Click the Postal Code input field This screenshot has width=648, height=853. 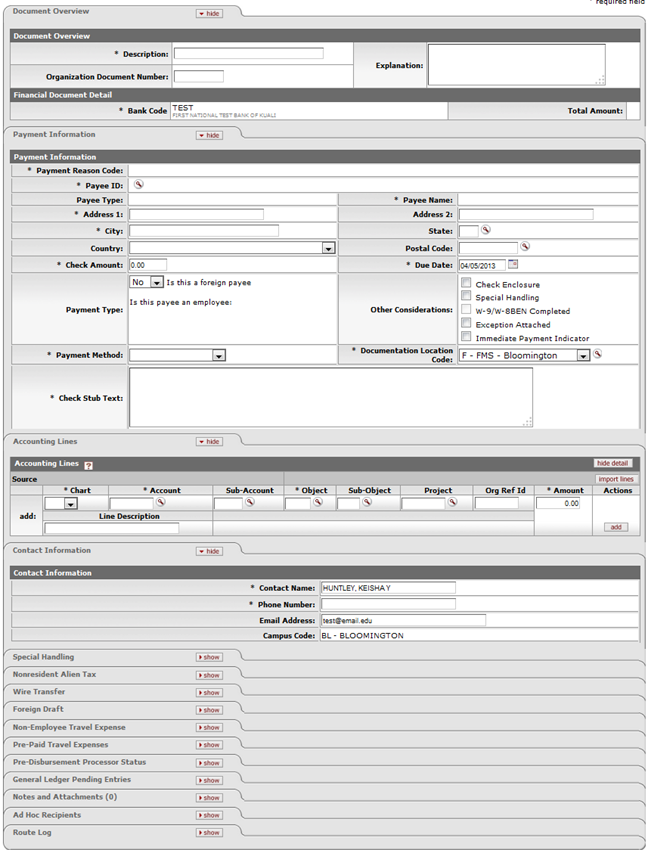488,248
